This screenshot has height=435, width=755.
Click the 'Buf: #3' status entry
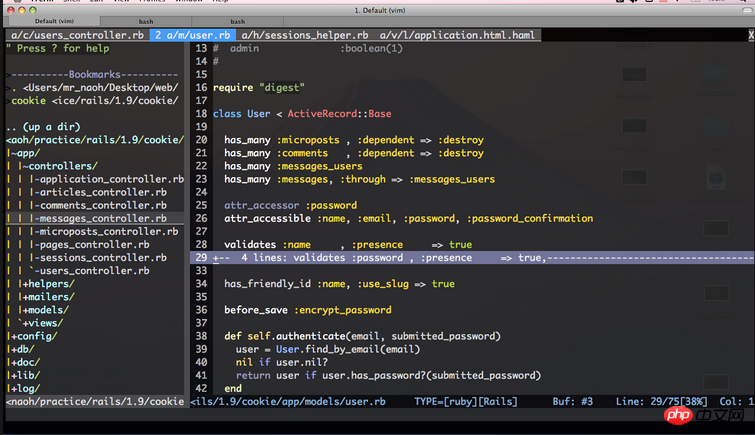(x=573, y=402)
